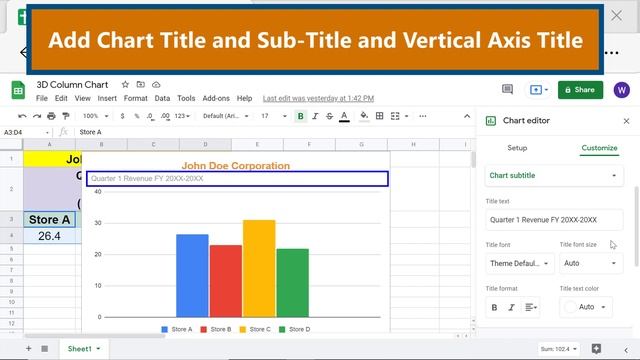
Task: Open the View menu
Action: point(82,98)
